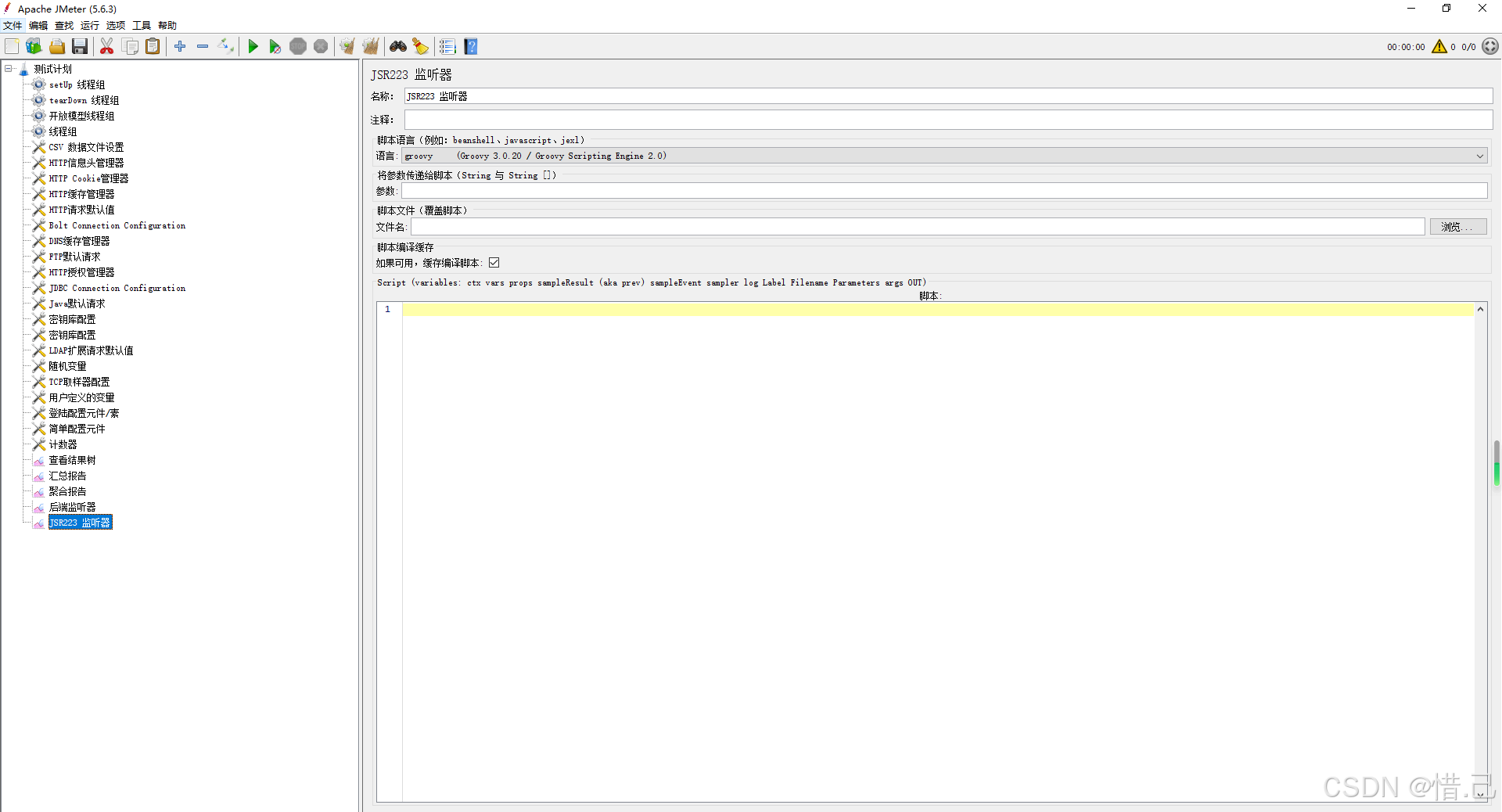Viewport: 1502px width, 812px height.
Task: Click the 浏览 browse button
Action: coord(1458,227)
